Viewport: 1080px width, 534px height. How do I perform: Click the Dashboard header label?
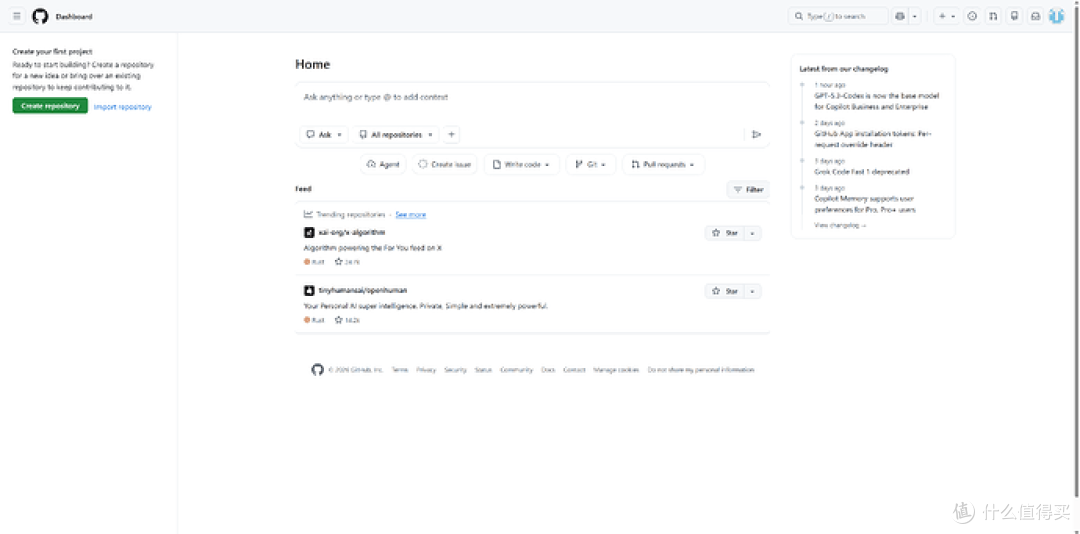coord(74,17)
